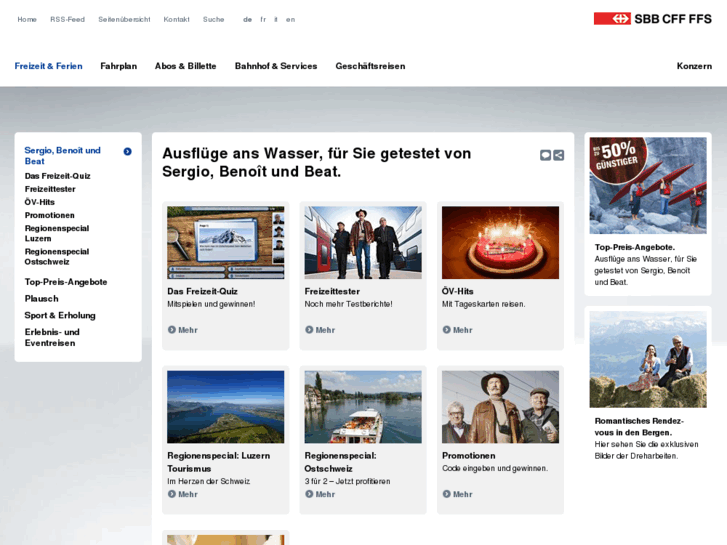Switch language to en
The image size is (727, 545).
pyautogui.click(x=290, y=19)
